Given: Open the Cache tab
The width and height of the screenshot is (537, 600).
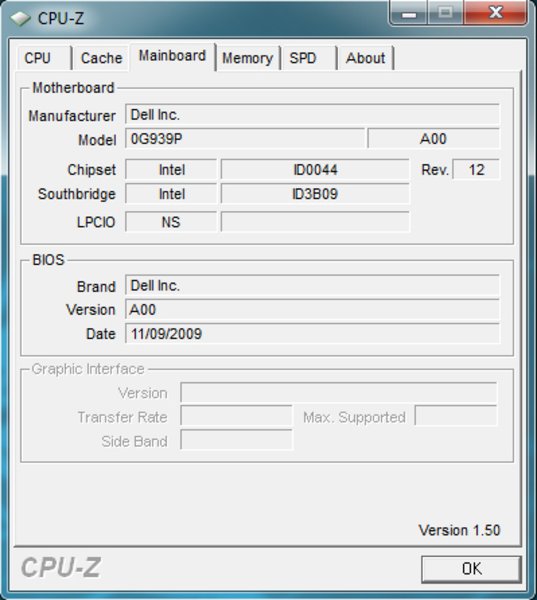Looking at the screenshot, I should coord(101,58).
